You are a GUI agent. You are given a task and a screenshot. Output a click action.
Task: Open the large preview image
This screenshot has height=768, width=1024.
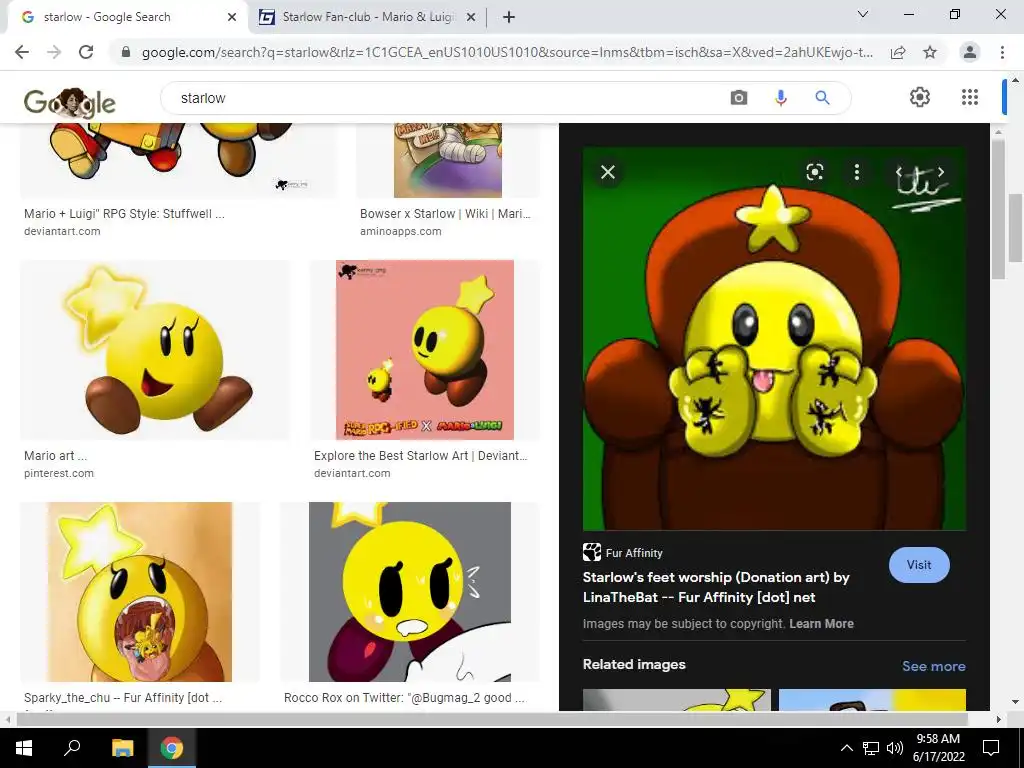(774, 339)
